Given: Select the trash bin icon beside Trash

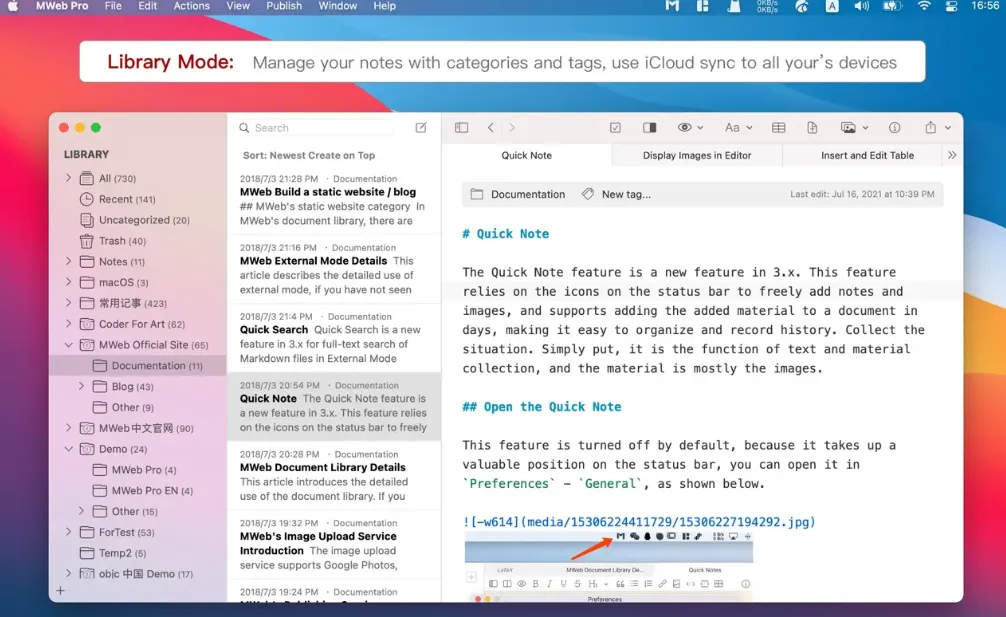Looking at the screenshot, I should (87, 241).
